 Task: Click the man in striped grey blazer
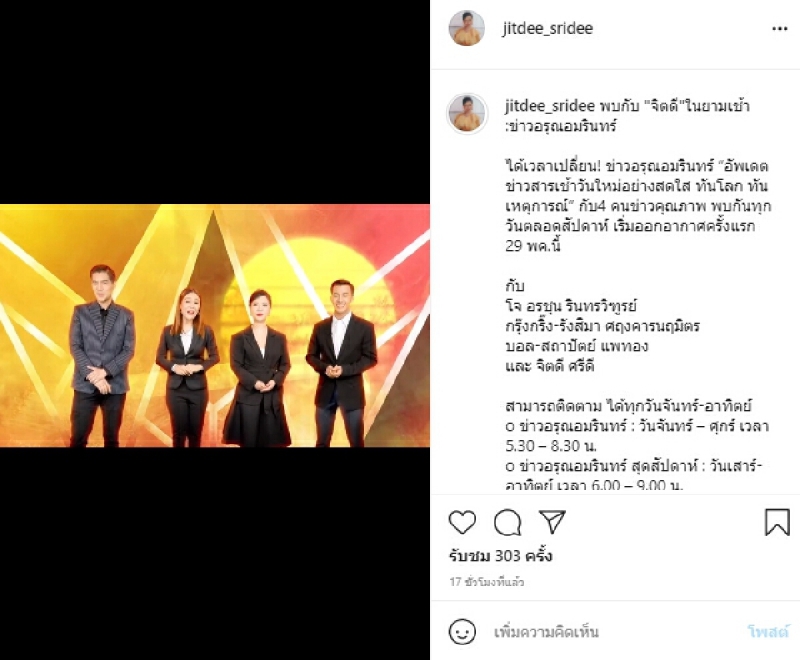[101, 356]
